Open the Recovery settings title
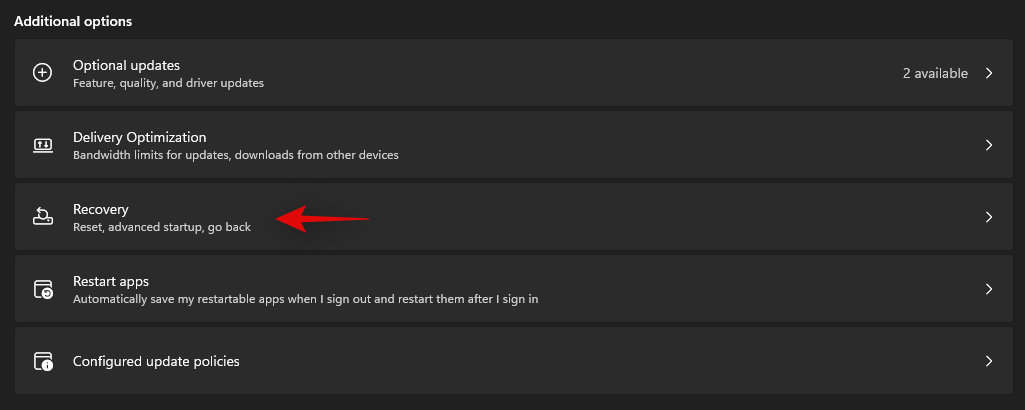This screenshot has height=410, width=1025. tap(101, 209)
